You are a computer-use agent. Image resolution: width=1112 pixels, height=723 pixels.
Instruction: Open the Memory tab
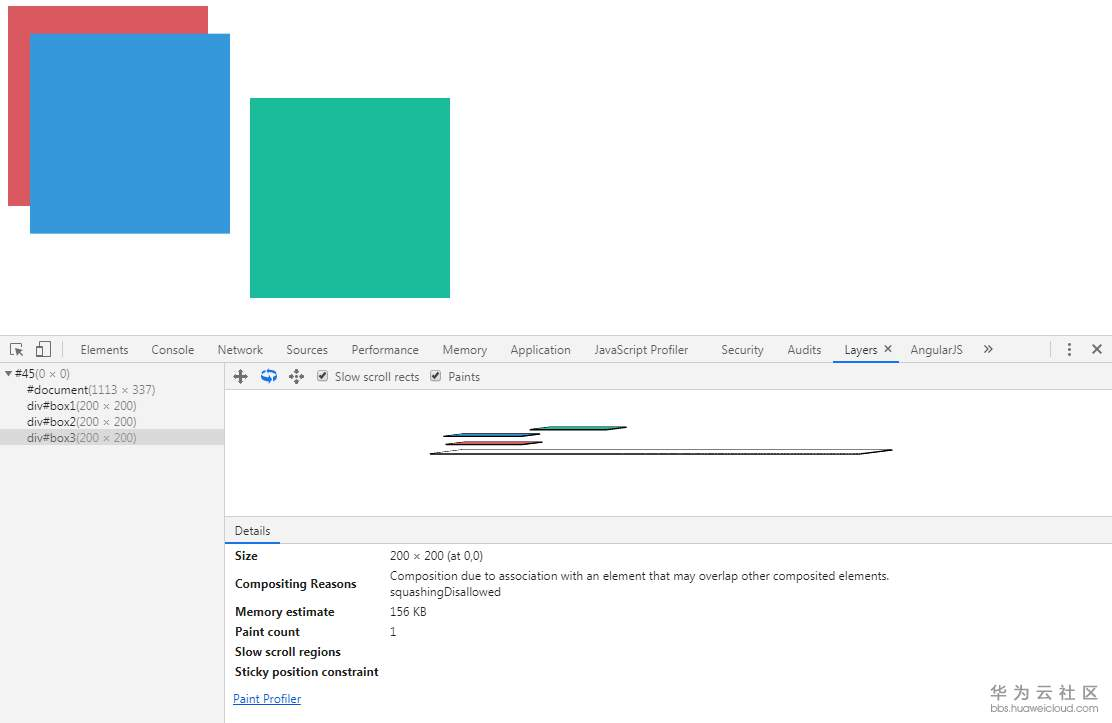tap(465, 350)
